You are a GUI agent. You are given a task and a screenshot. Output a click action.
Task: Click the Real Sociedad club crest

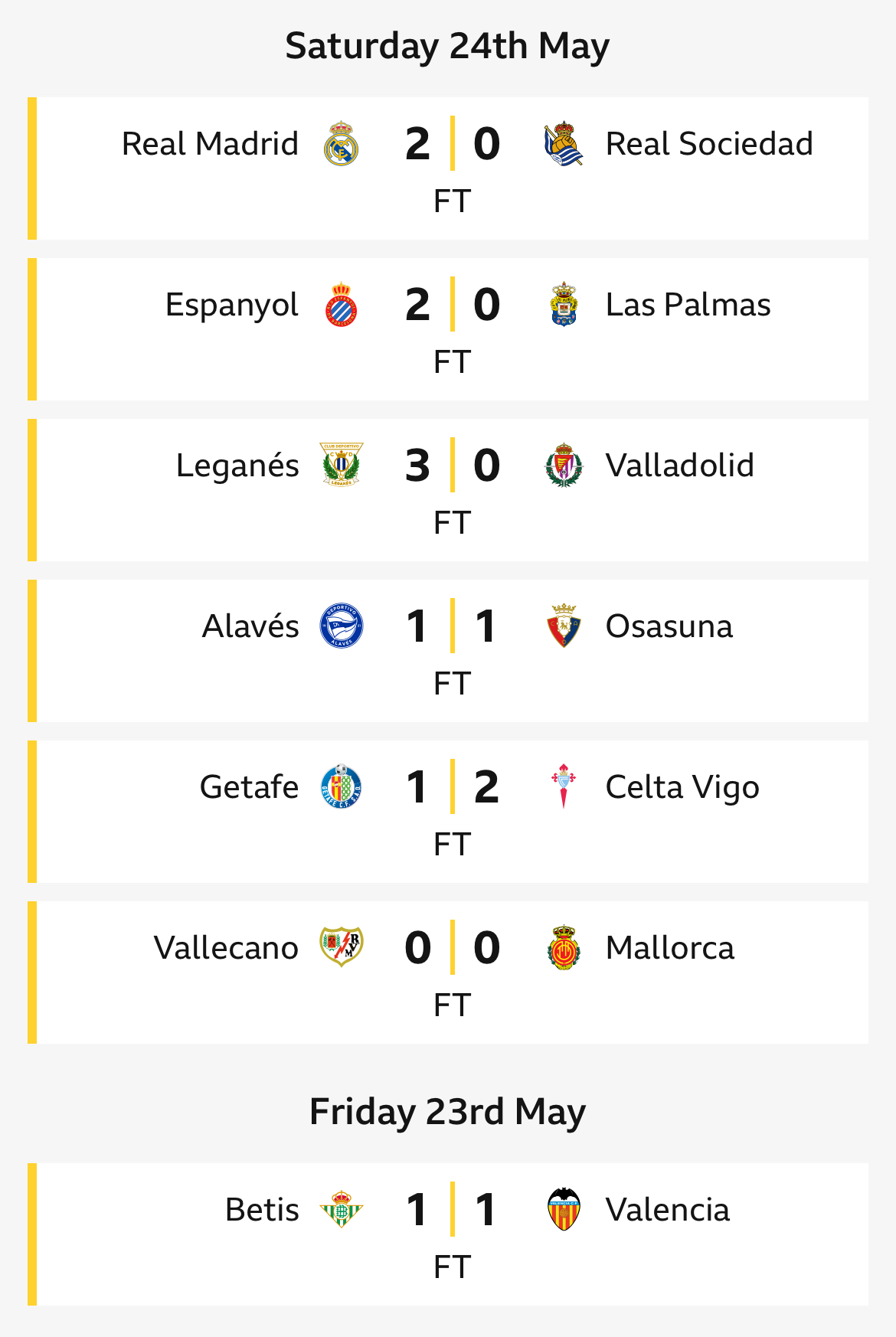[564, 144]
